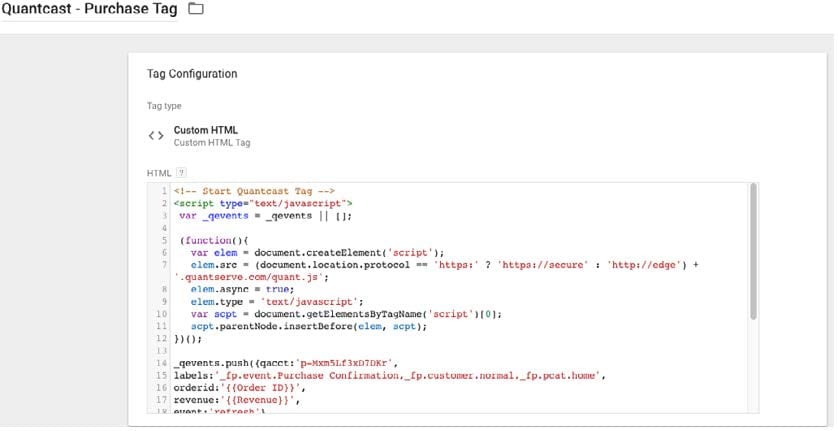Click the code editor vertical scrollbar
This screenshot has width=838, height=431.
click(x=753, y=251)
